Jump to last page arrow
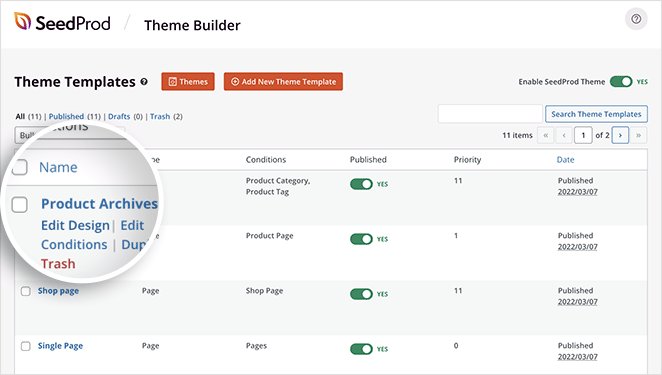The width and height of the screenshot is (662, 375). click(x=638, y=135)
